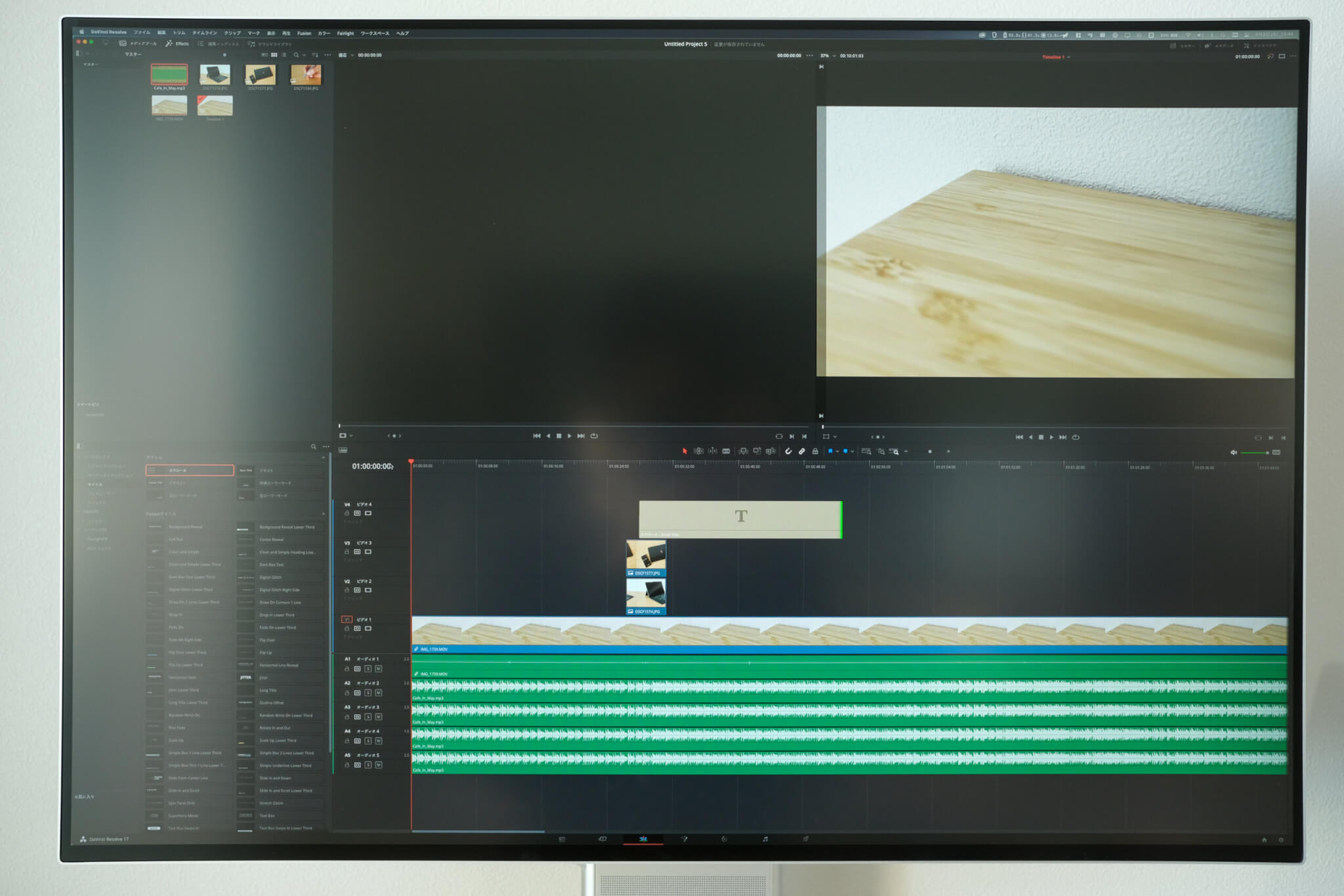Add a blue marker on timeline
Image resolution: width=1344 pixels, height=896 pixels.
(x=845, y=451)
